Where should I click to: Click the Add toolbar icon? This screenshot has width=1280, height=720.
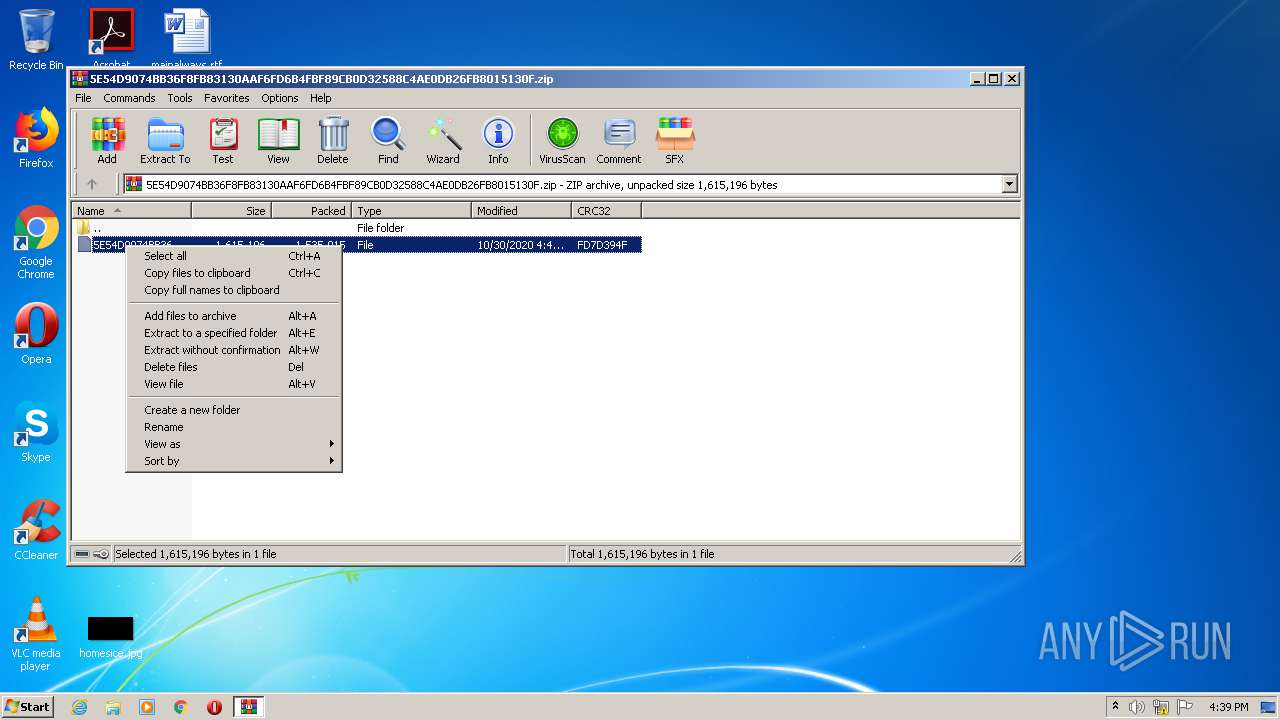[x=107, y=140]
